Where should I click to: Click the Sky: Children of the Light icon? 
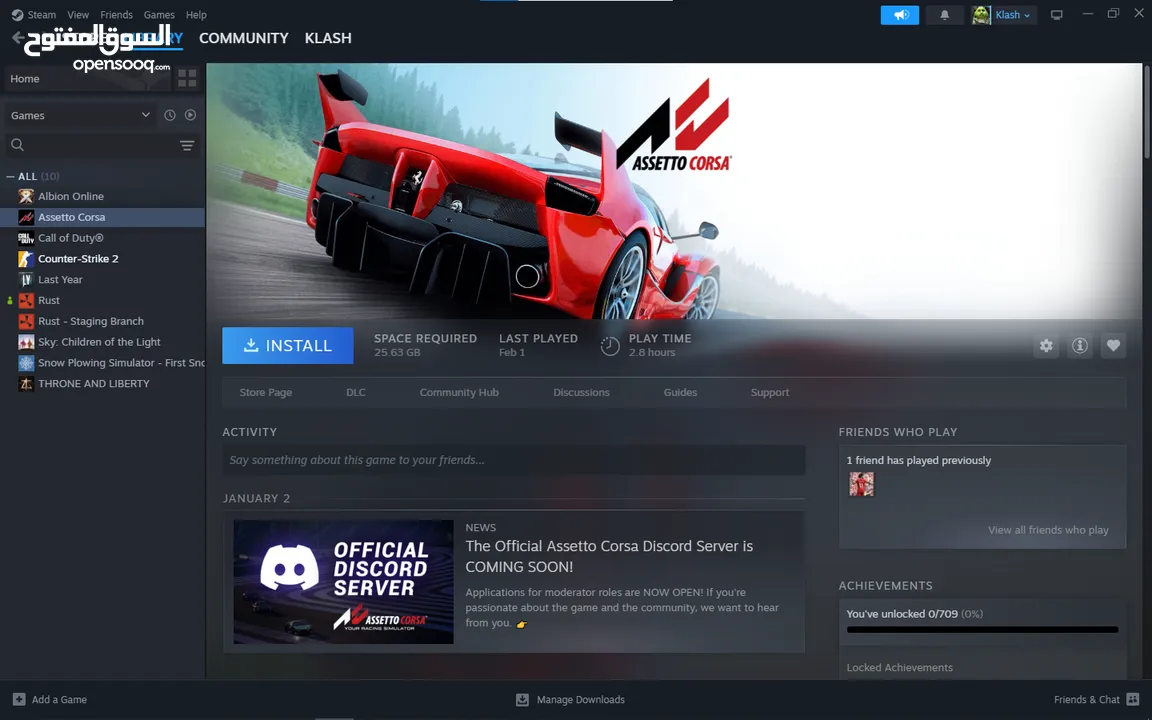pos(26,342)
